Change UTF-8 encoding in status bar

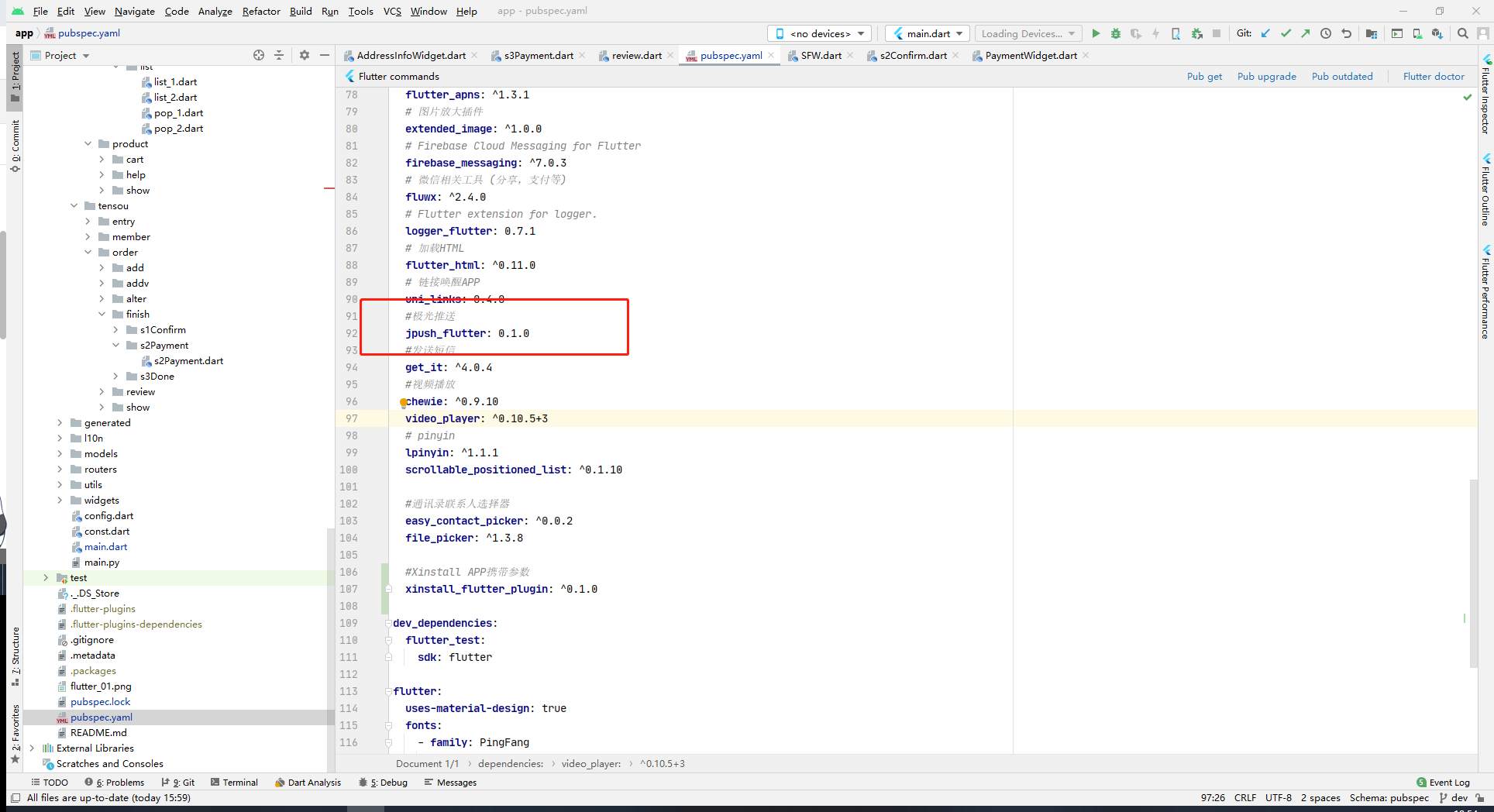1279,798
